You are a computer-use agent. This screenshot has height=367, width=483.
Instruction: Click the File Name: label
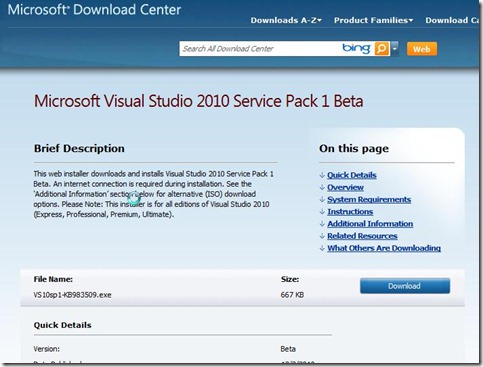pos(53,279)
